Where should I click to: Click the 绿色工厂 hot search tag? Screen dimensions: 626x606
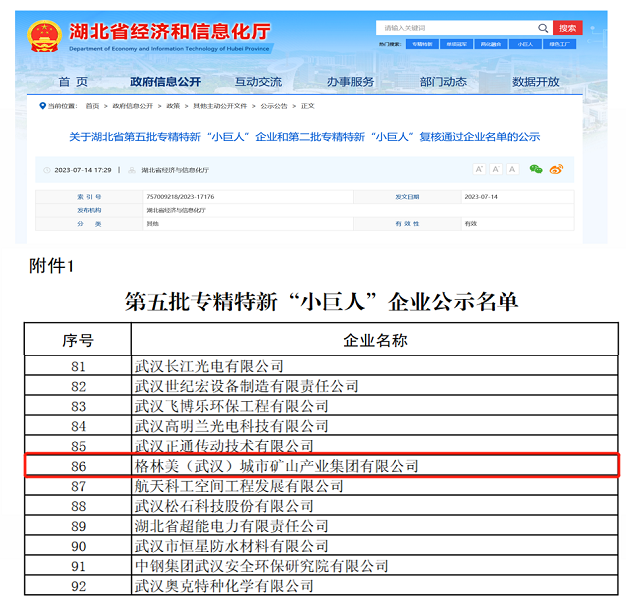pyautogui.click(x=560, y=45)
